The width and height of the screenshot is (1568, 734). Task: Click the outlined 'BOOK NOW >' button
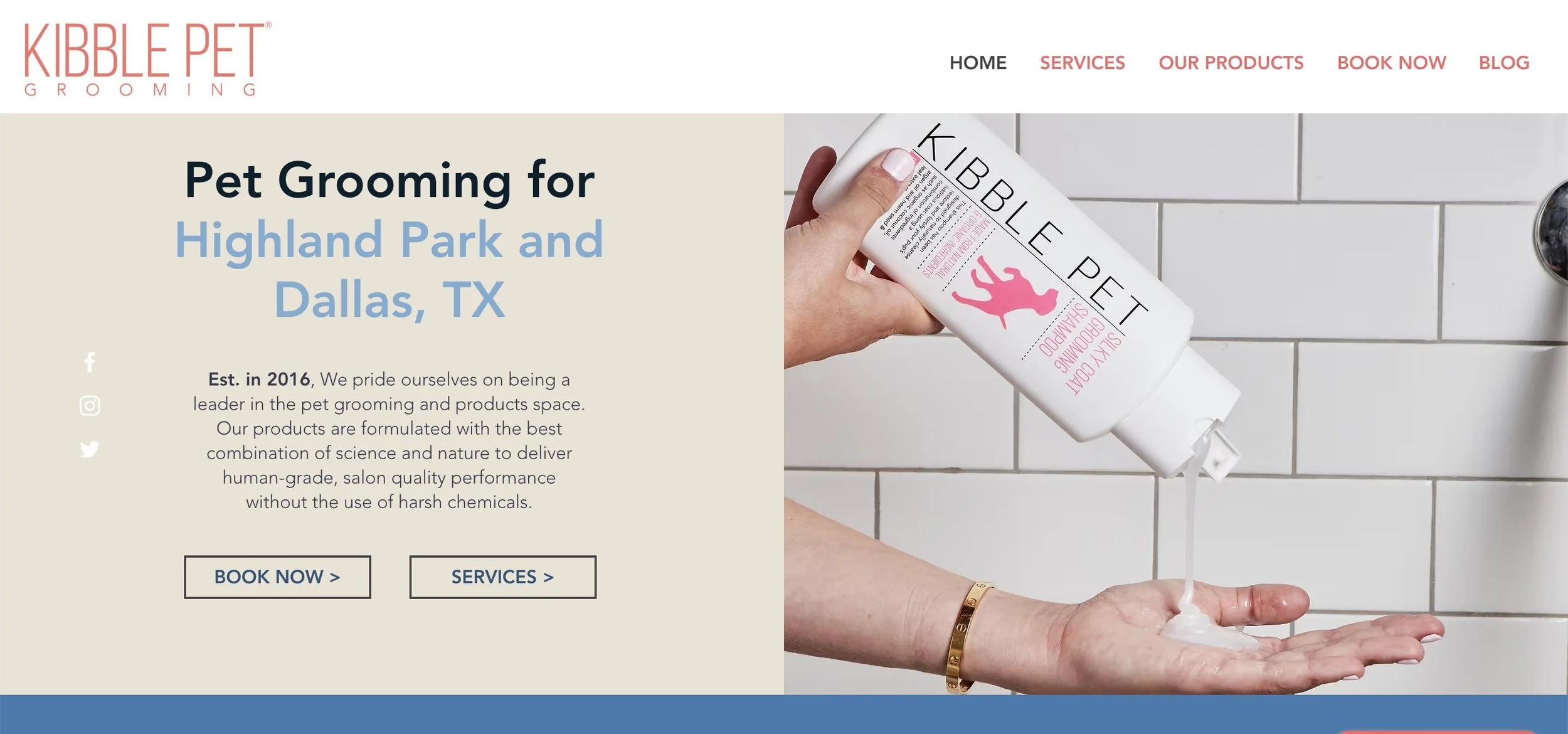(x=277, y=577)
